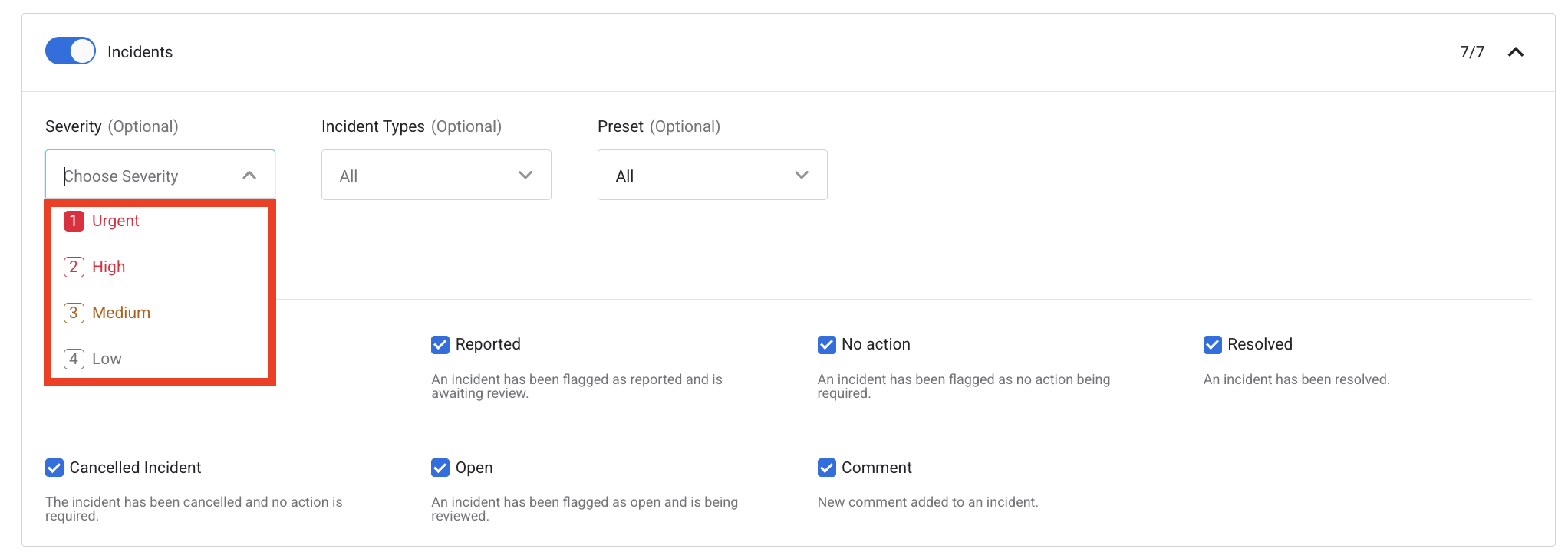The height and width of the screenshot is (555, 1568).
Task: Uncheck the Resolved checkbox
Action: click(1212, 345)
